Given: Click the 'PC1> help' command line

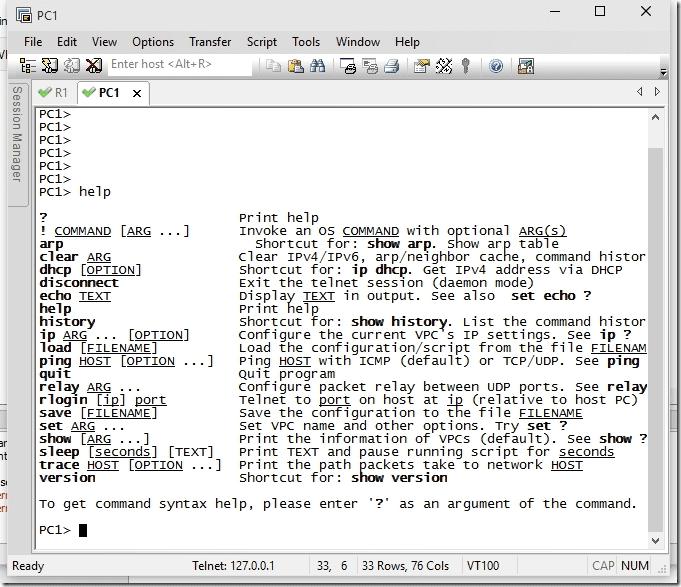Looking at the screenshot, I should coord(75,191).
